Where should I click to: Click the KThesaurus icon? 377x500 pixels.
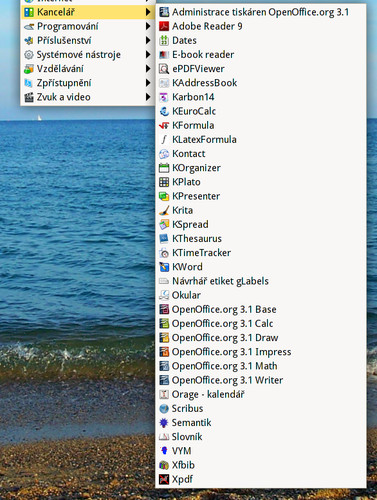(x=164, y=239)
